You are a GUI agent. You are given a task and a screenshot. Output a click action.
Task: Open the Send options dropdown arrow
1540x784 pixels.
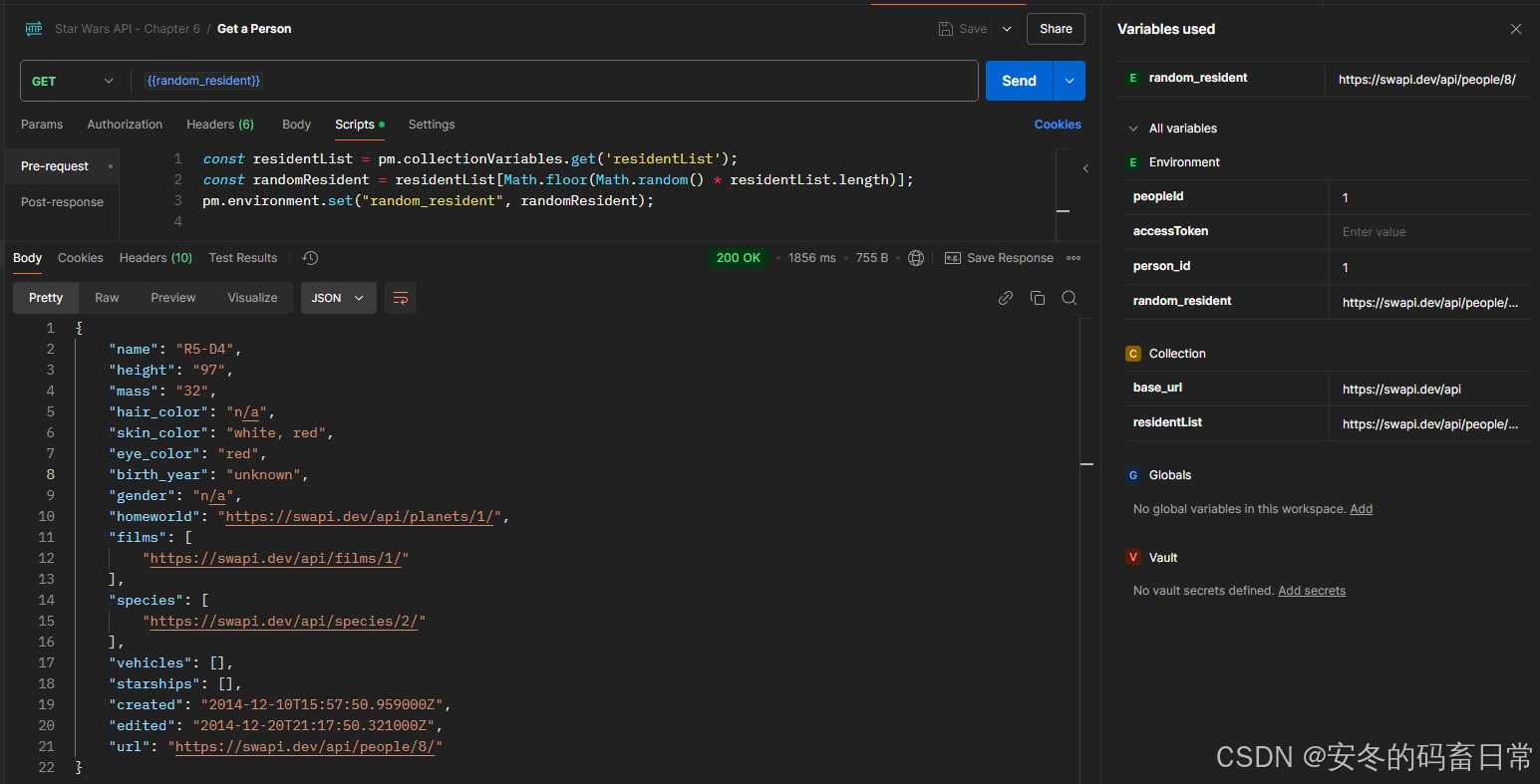[x=1070, y=81]
